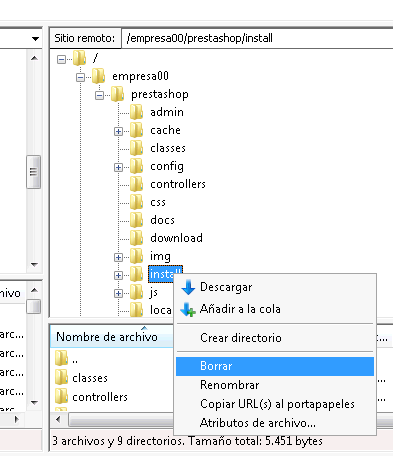Click the Añadir a la cola icon
This screenshot has height=456, width=393.
click(188, 310)
